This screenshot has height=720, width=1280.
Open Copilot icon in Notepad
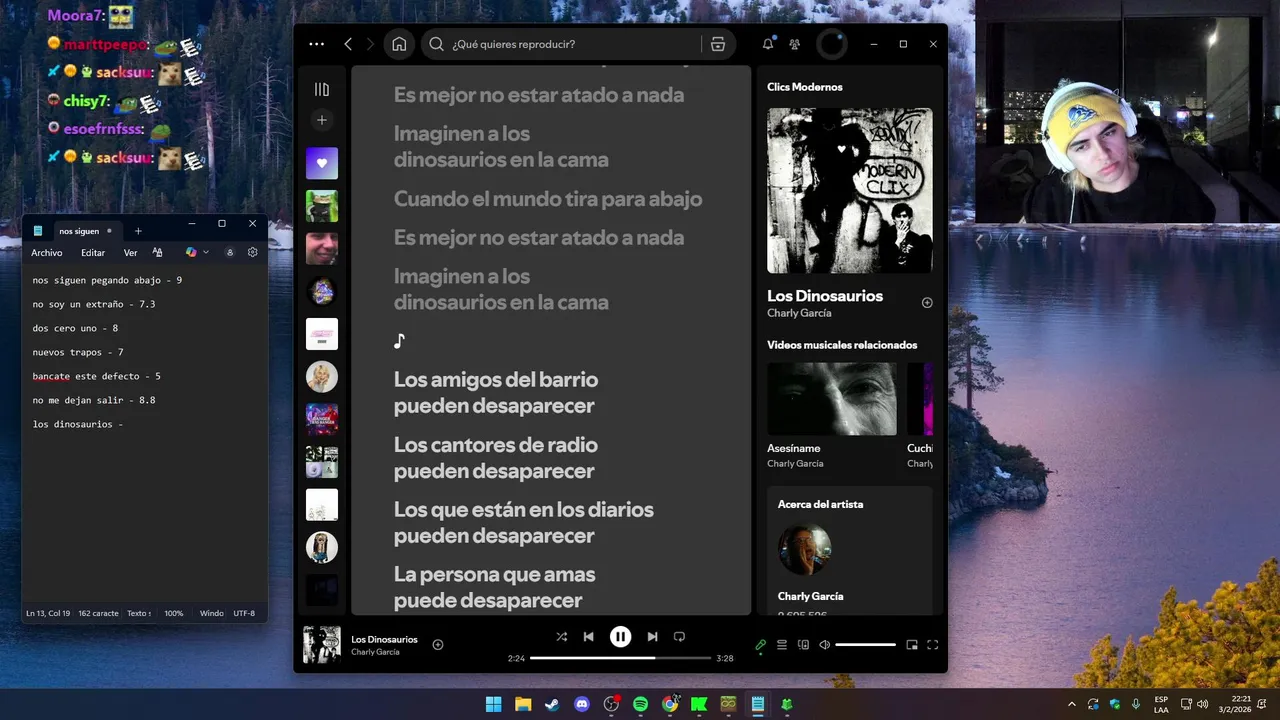coord(191,253)
